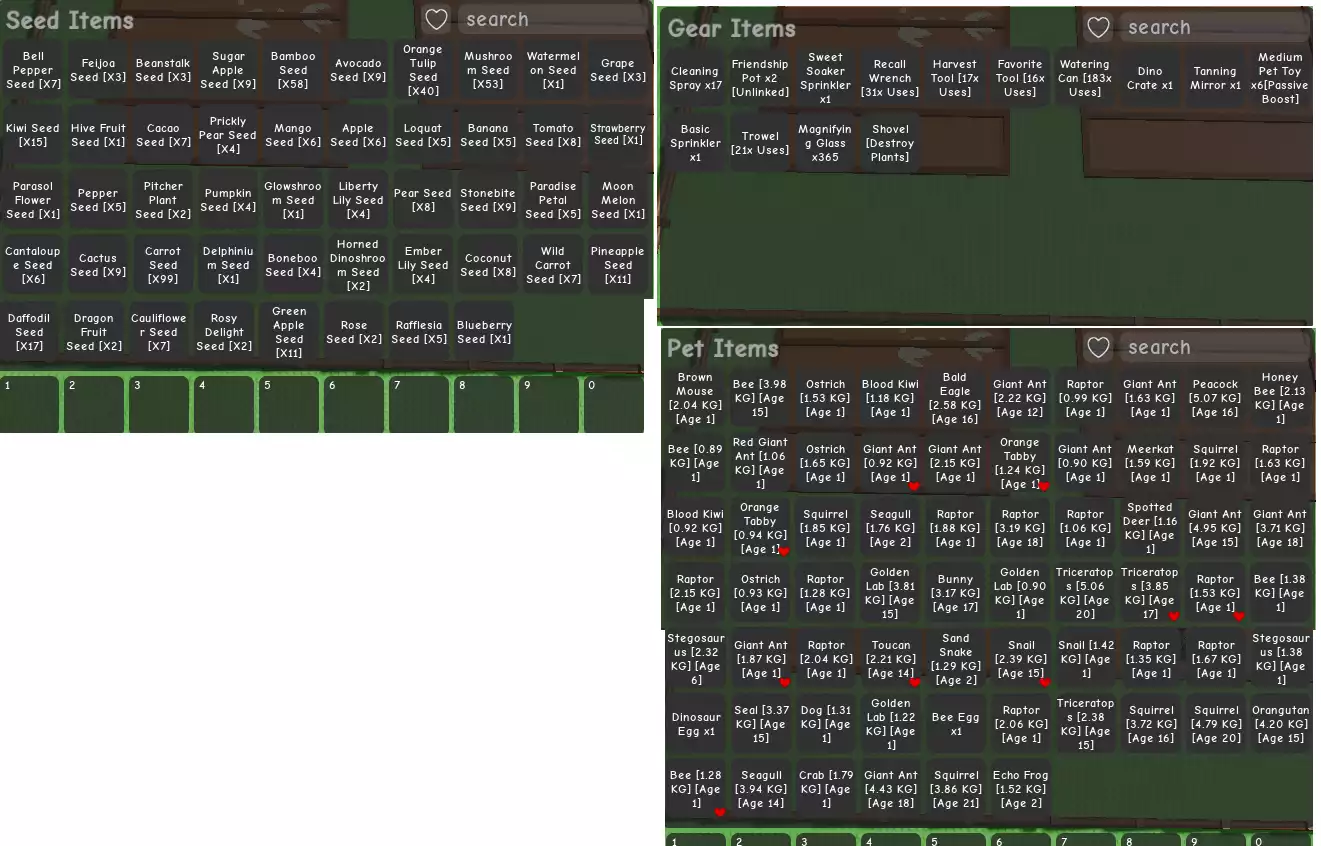Select the Magnifying Glass x365 item

click(x=825, y=143)
